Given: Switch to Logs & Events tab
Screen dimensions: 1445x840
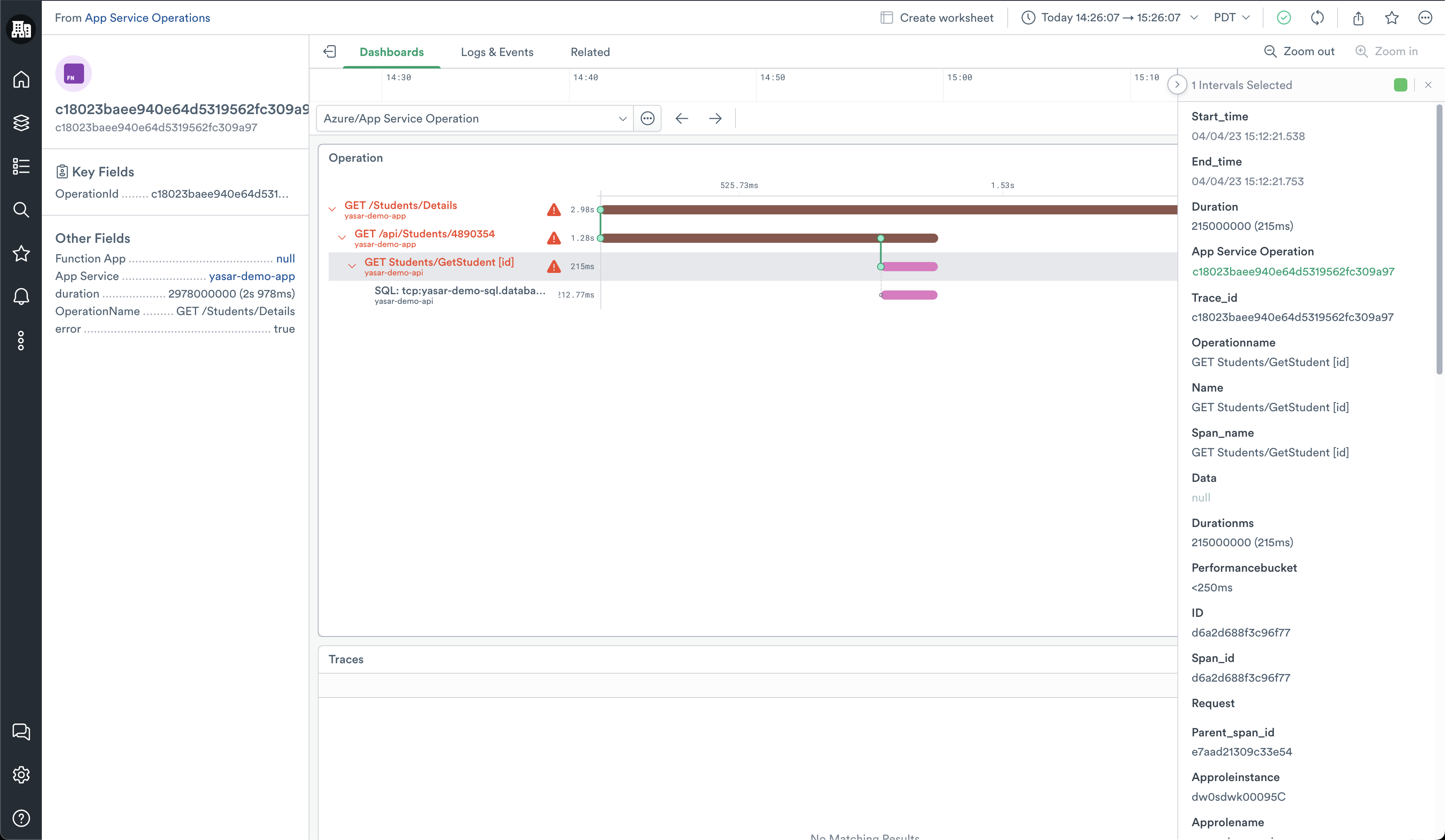Looking at the screenshot, I should pos(497,52).
